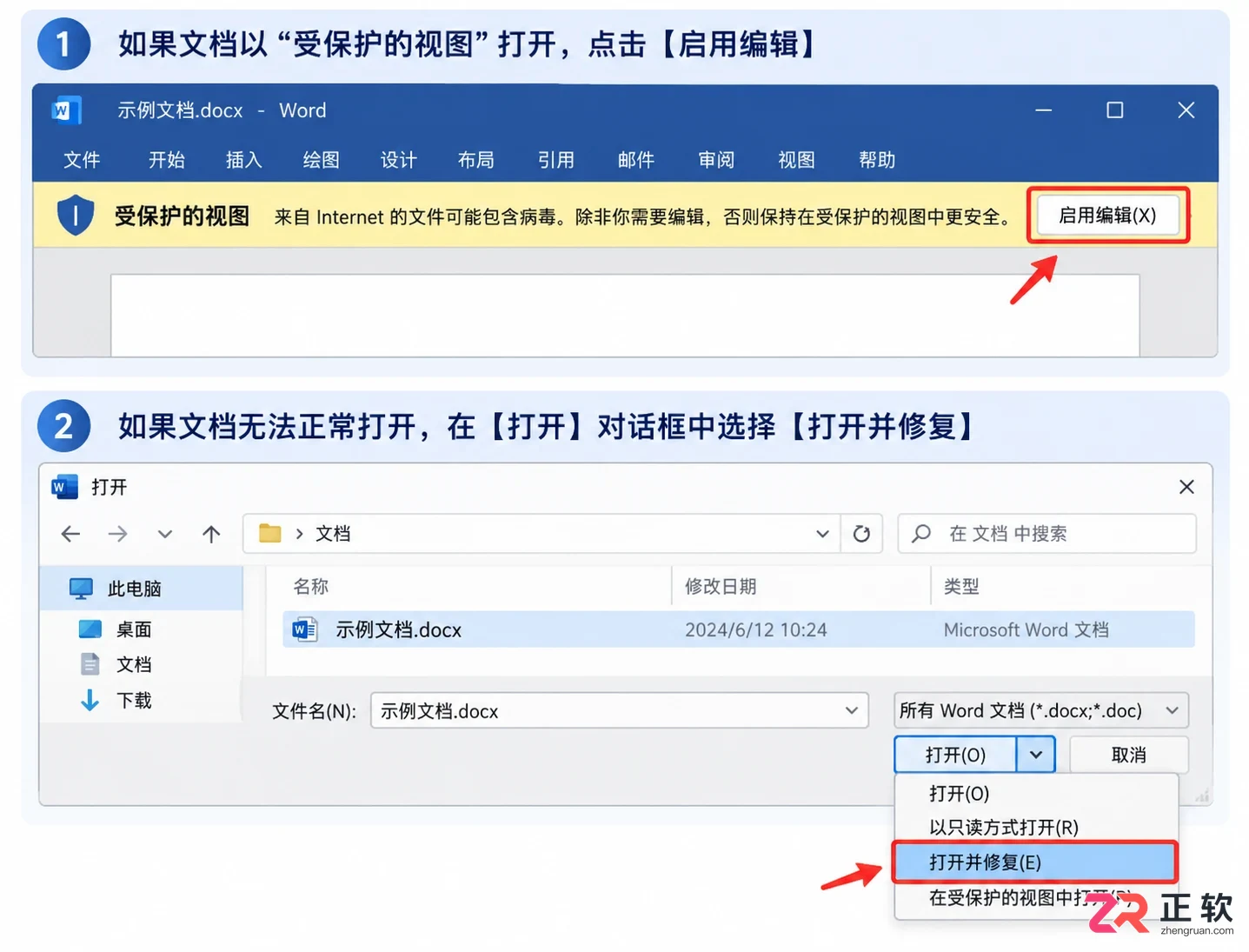Image resolution: width=1249 pixels, height=952 pixels.
Task: Click the 文档 document icon in sidebar
Action: pyautogui.click(x=90, y=664)
